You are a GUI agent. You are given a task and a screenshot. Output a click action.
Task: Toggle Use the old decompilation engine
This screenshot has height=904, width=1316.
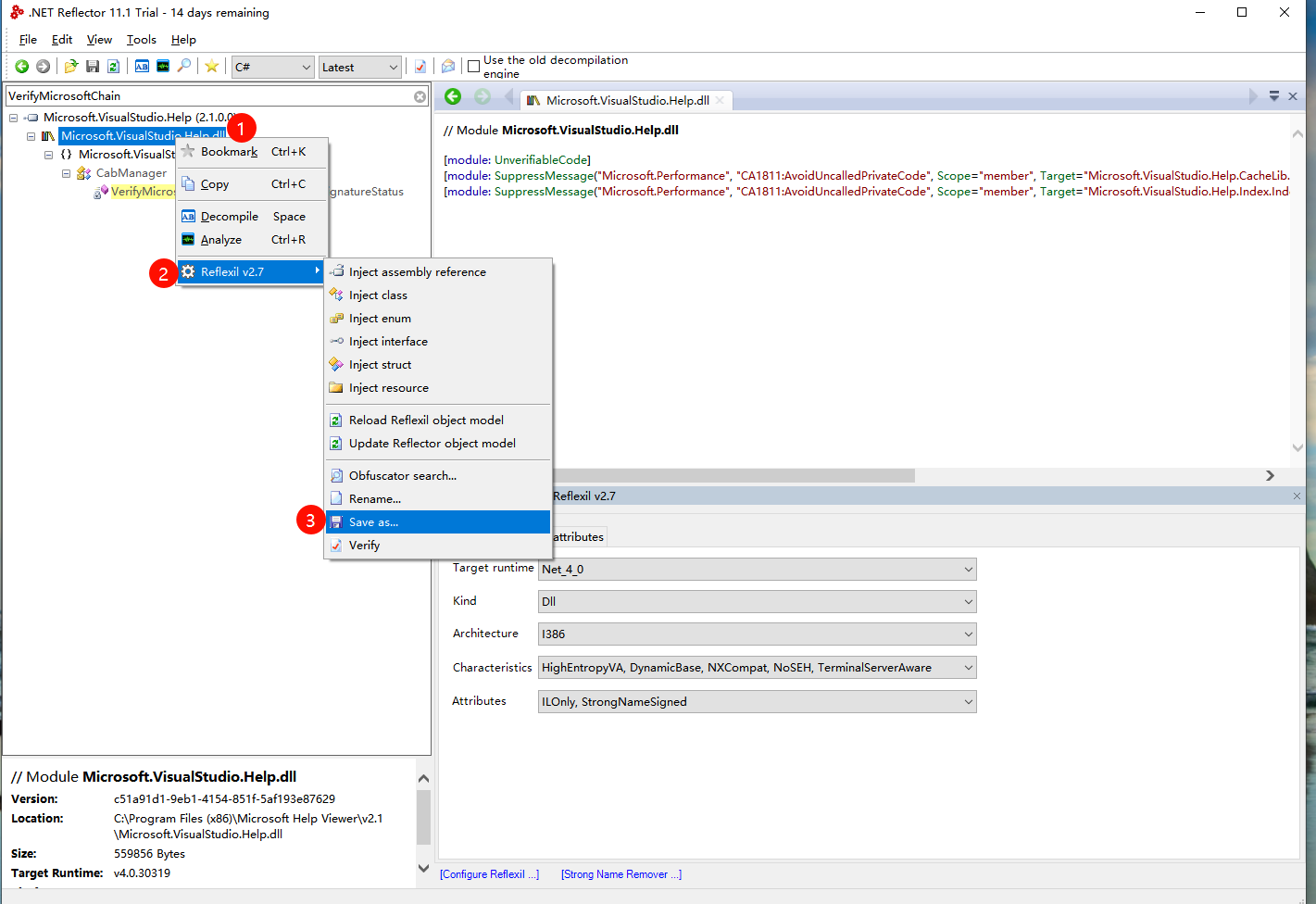click(474, 67)
